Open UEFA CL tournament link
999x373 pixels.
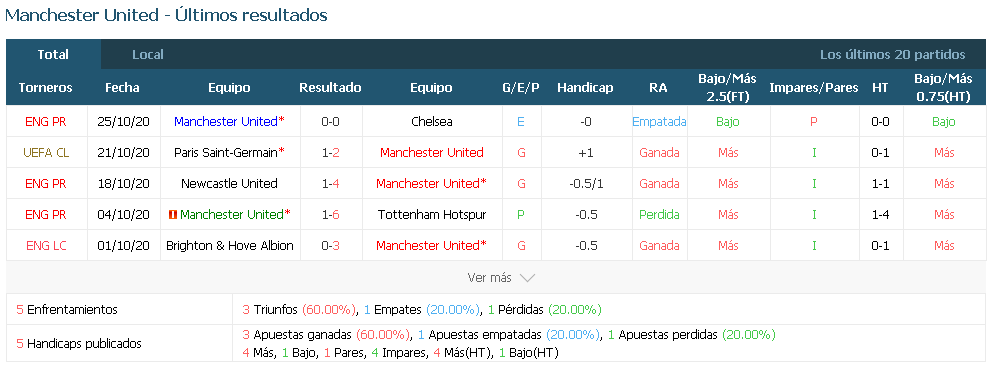pos(46,152)
